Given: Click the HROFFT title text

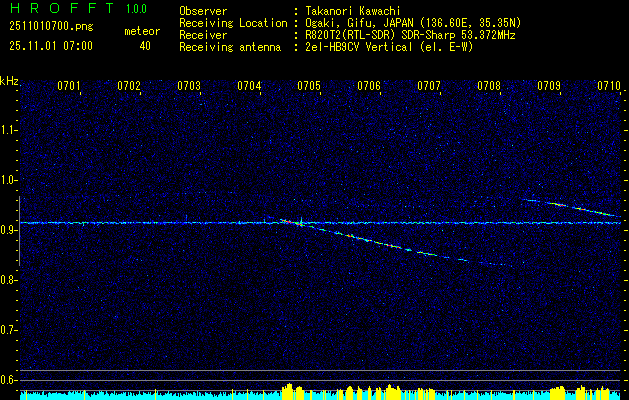Looking at the screenshot, I should [53, 9].
